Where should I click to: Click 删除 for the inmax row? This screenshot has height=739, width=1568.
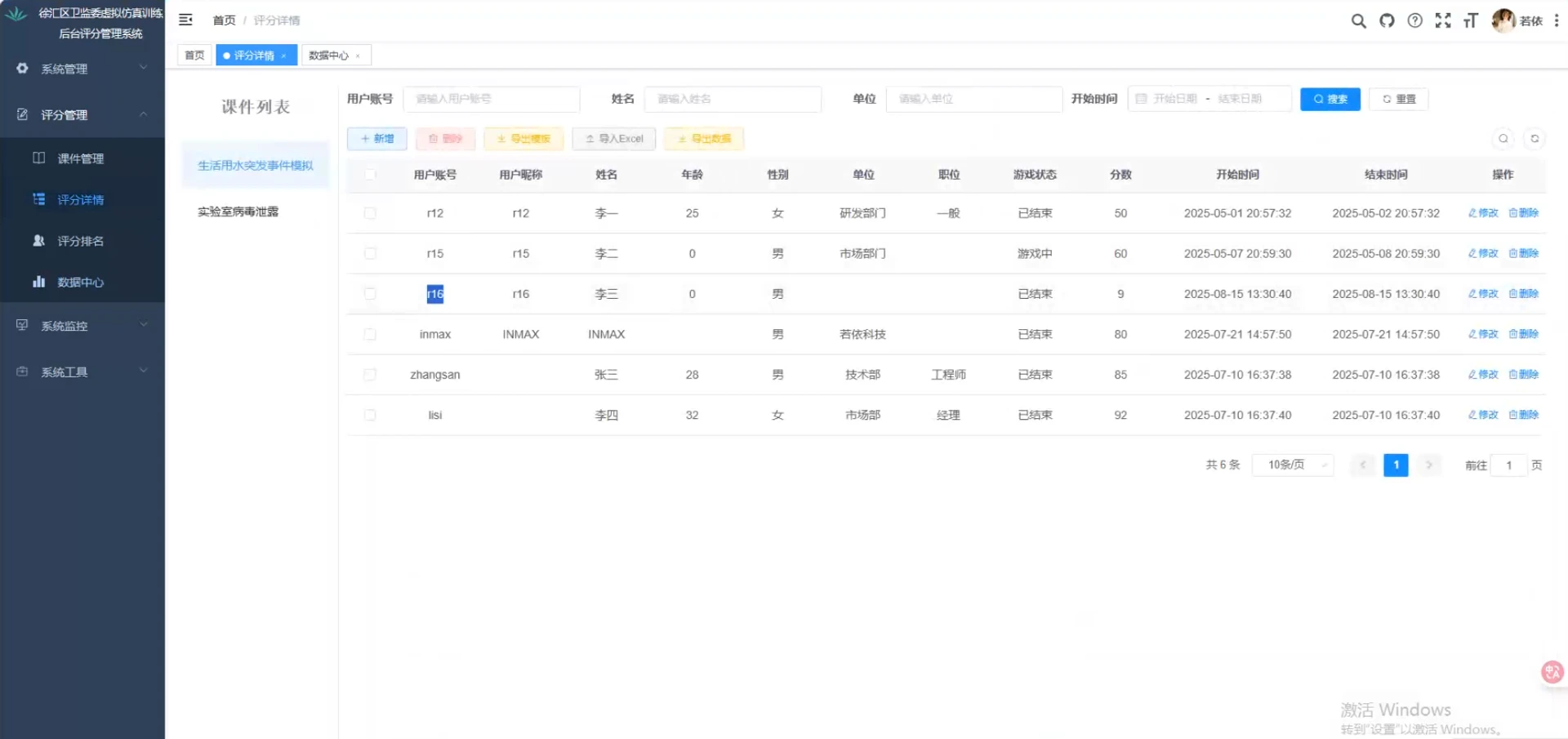pyautogui.click(x=1523, y=334)
